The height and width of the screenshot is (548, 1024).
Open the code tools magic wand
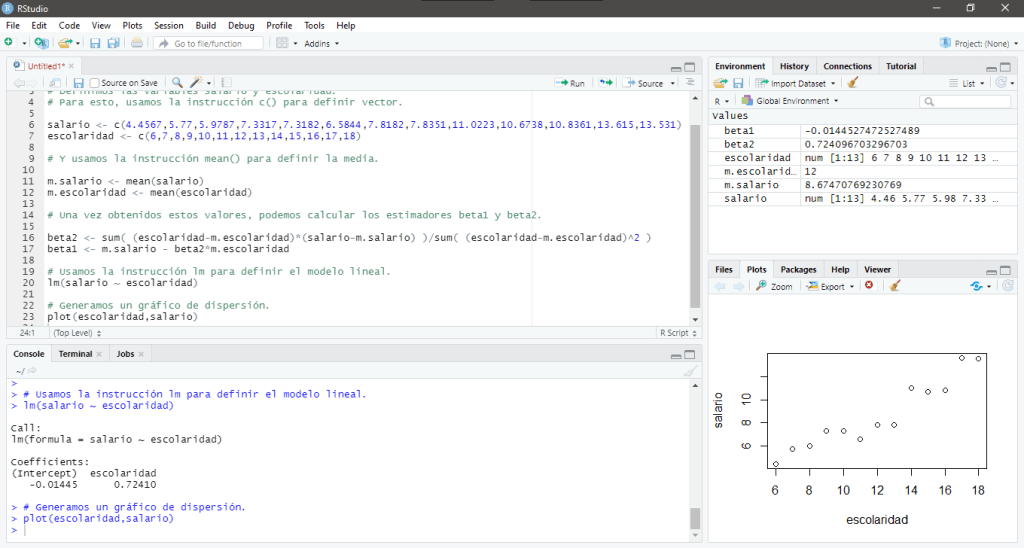[x=197, y=83]
